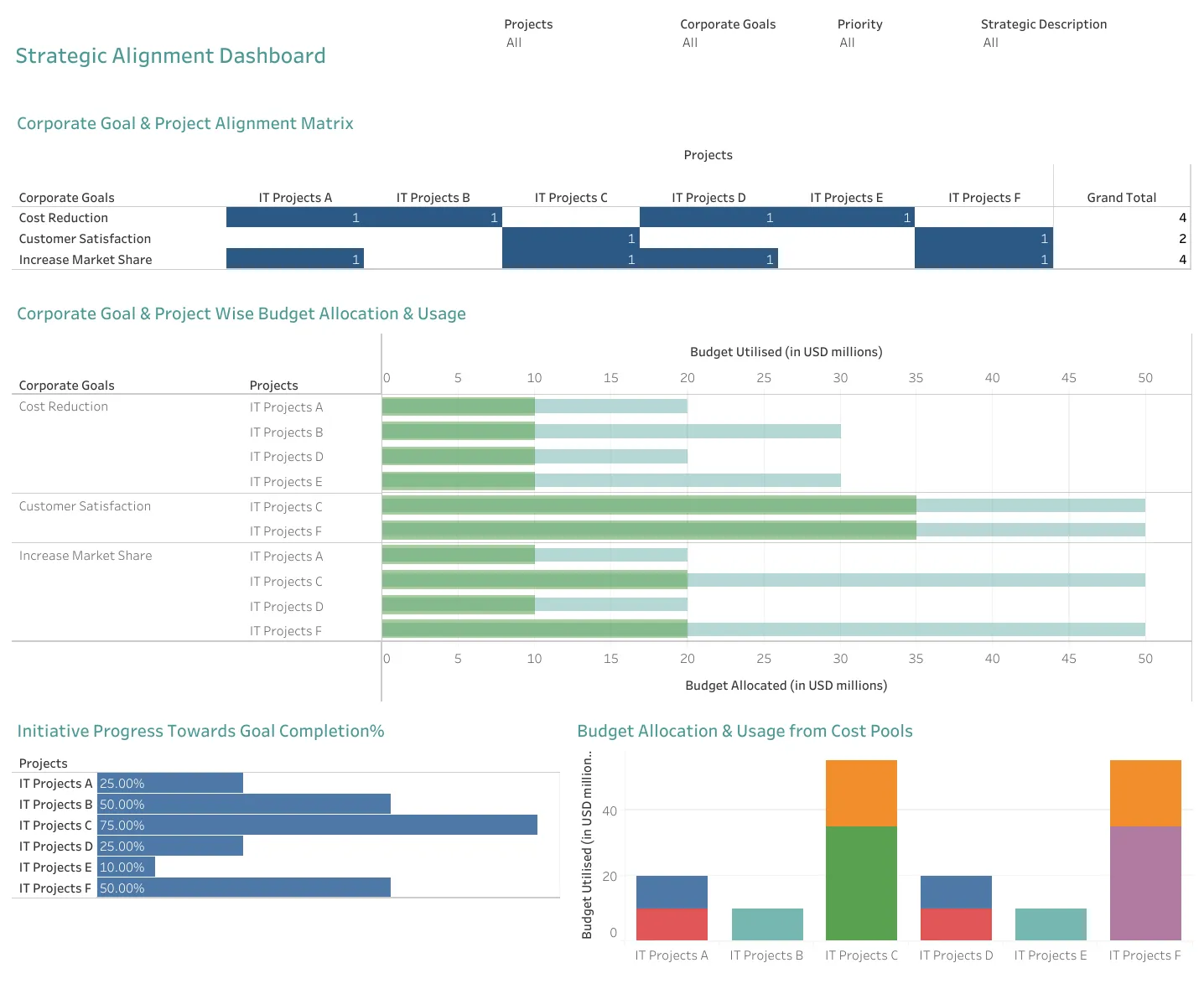Click the Grand Total column header
The width and height of the screenshot is (1204, 994).
point(1122,198)
